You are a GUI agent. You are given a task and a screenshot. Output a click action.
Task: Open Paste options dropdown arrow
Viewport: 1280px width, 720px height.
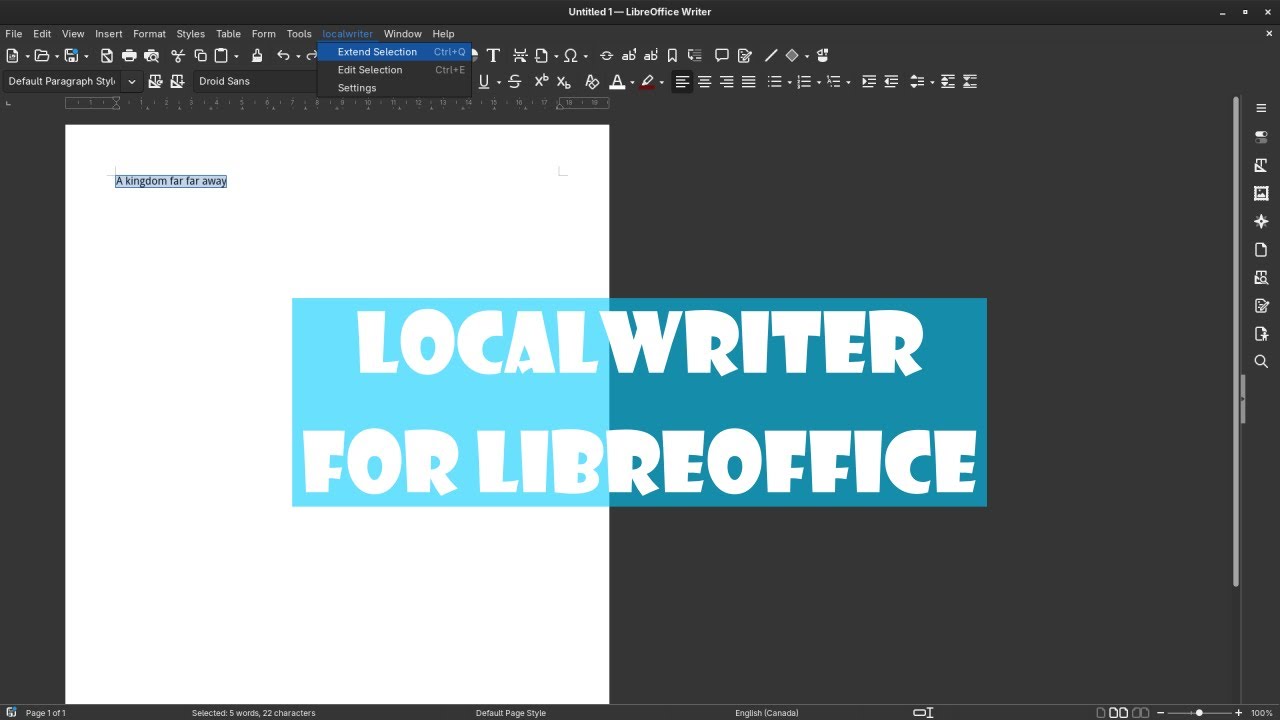pyautogui.click(x=236, y=56)
